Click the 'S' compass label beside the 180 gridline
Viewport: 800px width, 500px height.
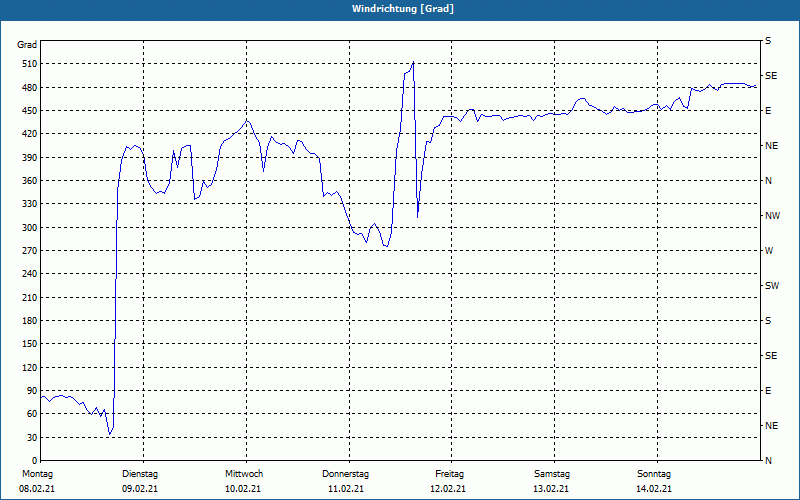pyautogui.click(x=768, y=321)
